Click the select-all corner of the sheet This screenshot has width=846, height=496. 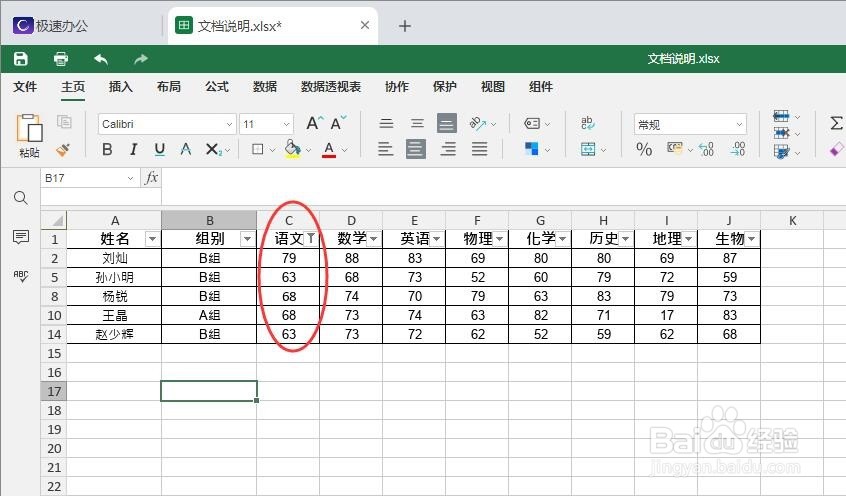click(x=54, y=220)
